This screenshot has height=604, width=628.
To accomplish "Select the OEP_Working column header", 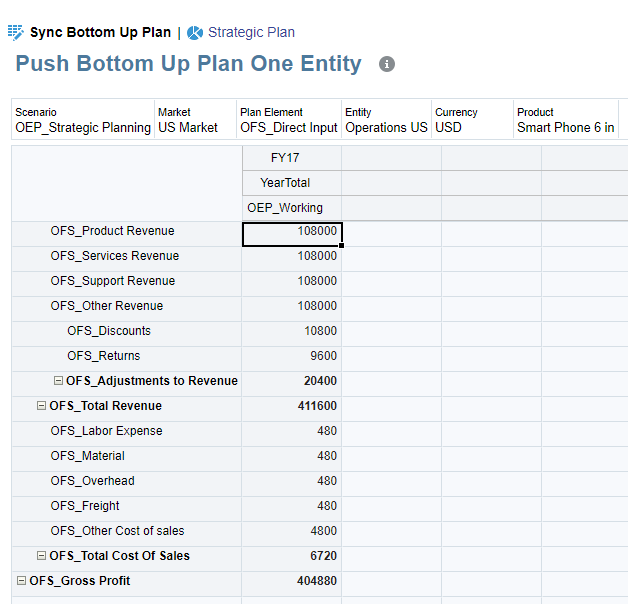I will pos(292,208).
